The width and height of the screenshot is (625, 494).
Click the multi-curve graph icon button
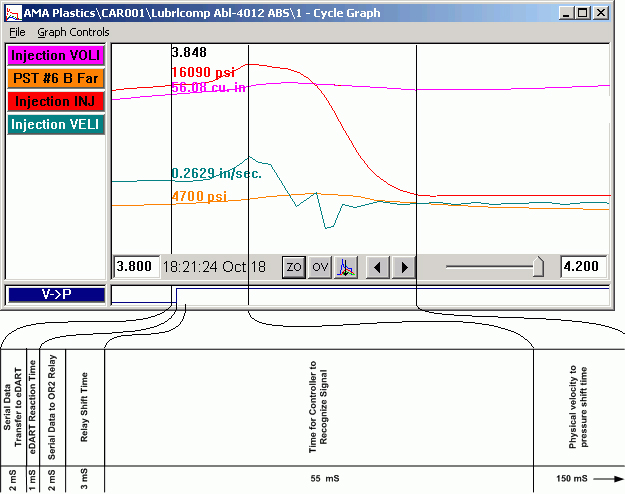346,267
